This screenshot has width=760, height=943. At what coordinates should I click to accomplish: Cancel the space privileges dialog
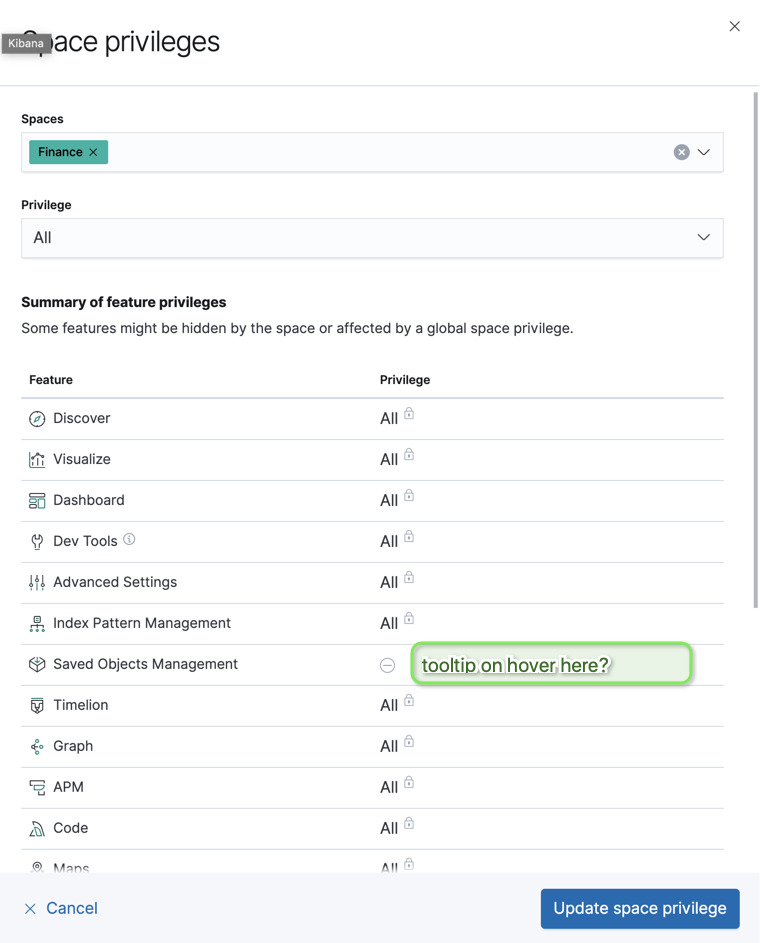61,909
